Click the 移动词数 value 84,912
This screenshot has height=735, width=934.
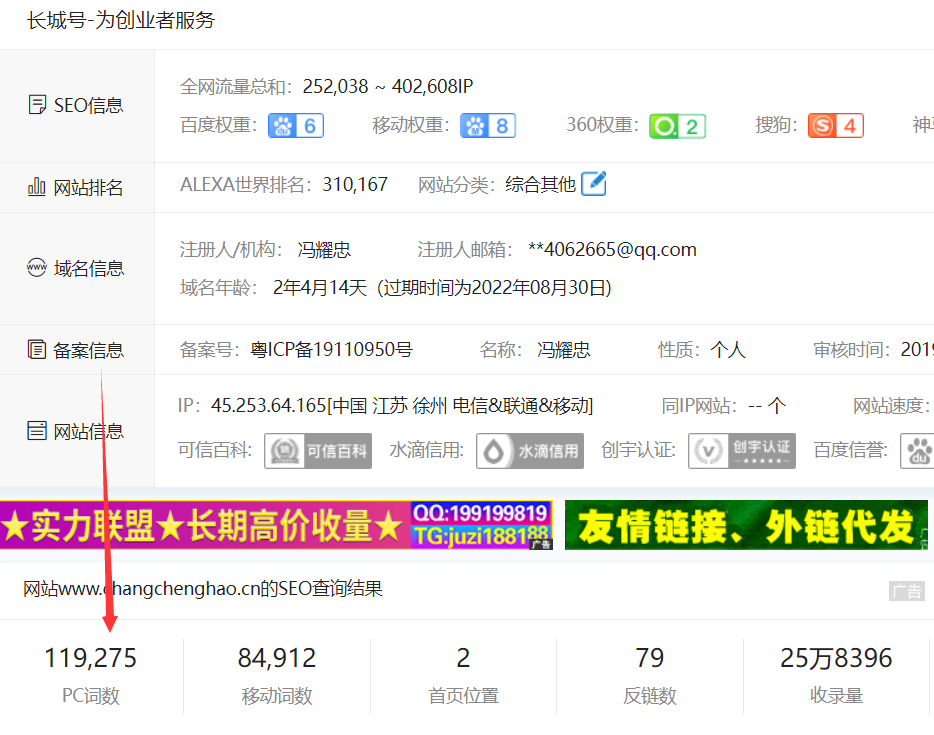(x=277, y=658)
